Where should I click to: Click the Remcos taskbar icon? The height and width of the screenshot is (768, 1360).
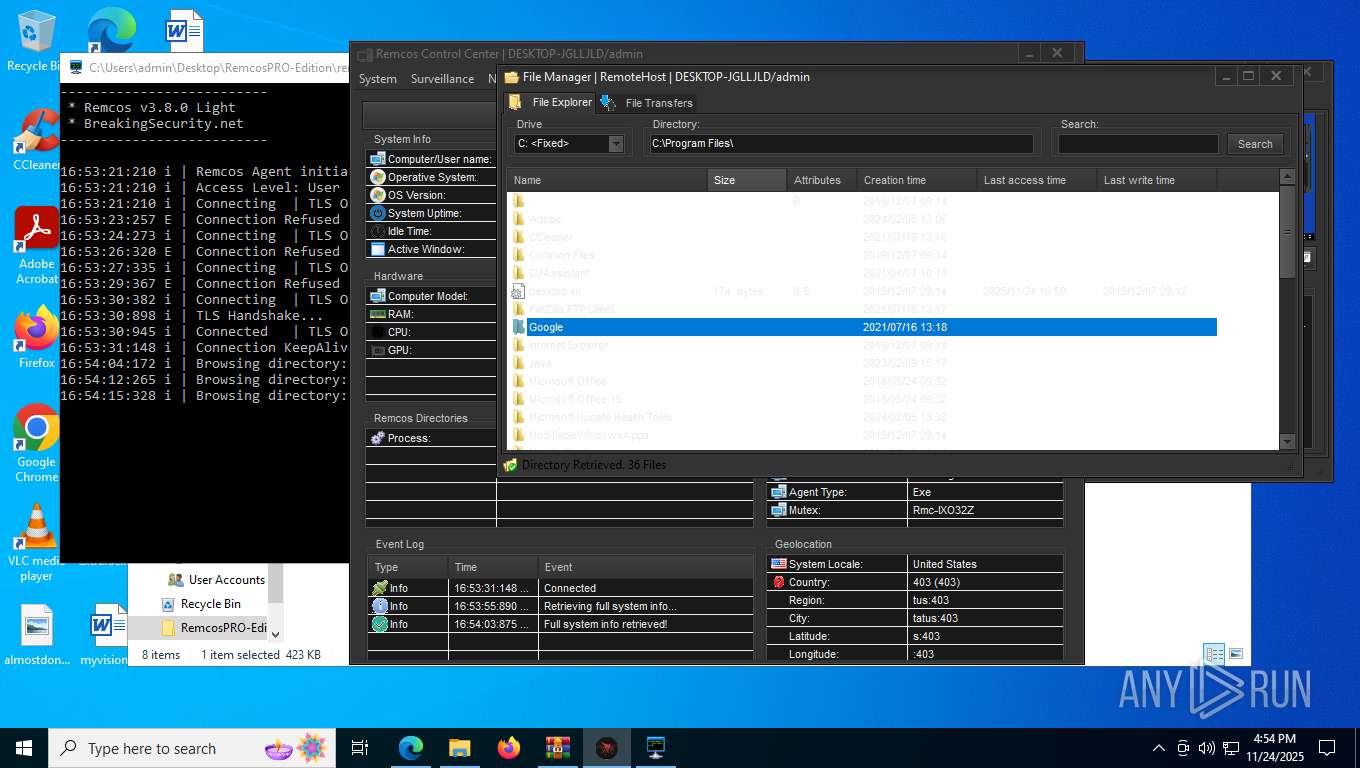[607, 748]
